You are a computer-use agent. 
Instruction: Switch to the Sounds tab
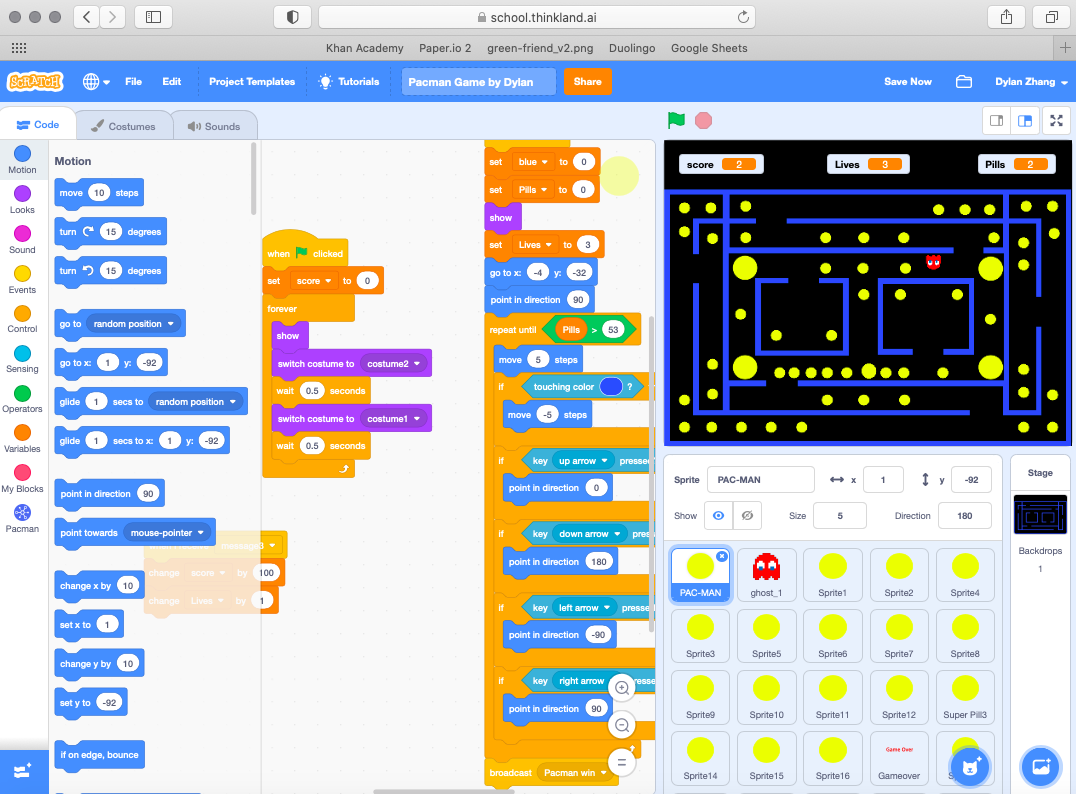pos(214,126)
